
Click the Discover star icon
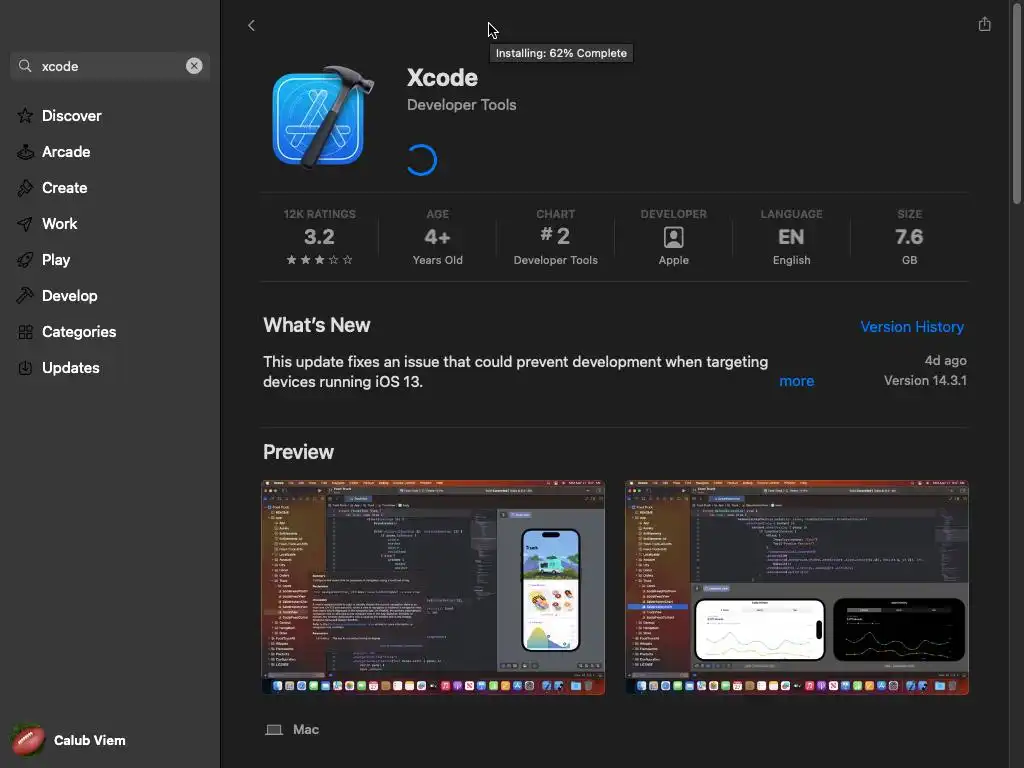coord(25,116)
